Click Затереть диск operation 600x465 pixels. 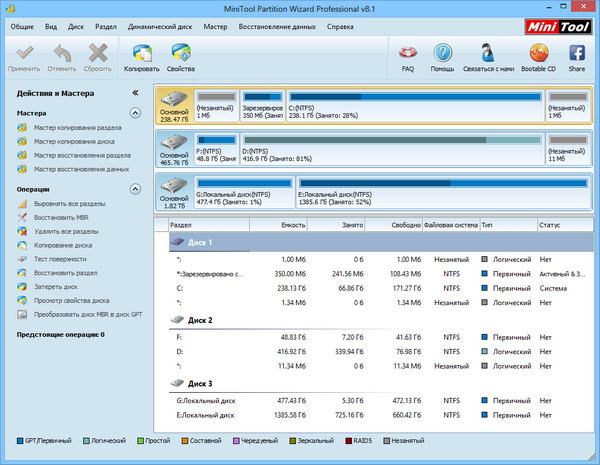[x=56, y=287]
